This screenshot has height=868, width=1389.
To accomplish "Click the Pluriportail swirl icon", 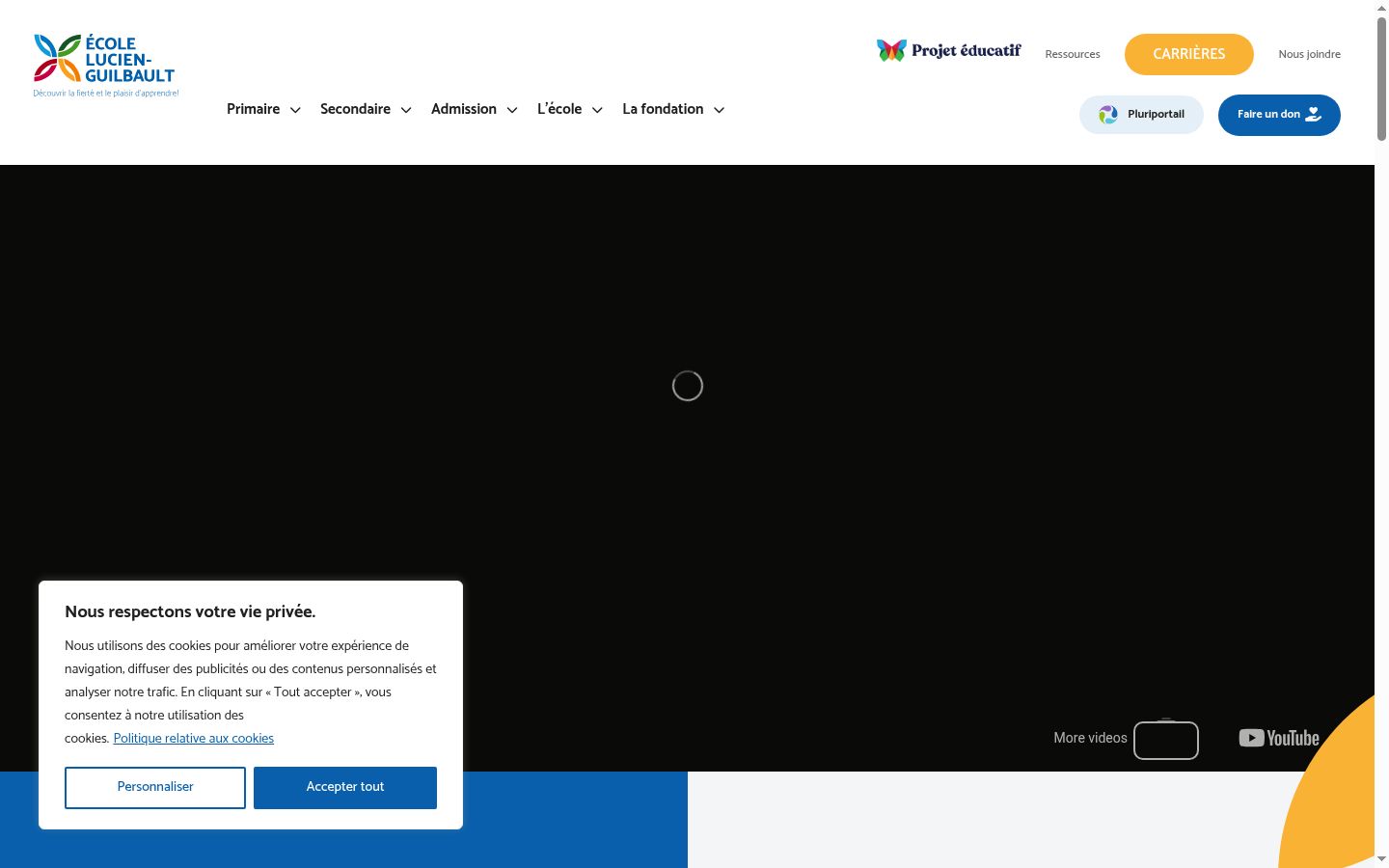I will coord(1108,115).
